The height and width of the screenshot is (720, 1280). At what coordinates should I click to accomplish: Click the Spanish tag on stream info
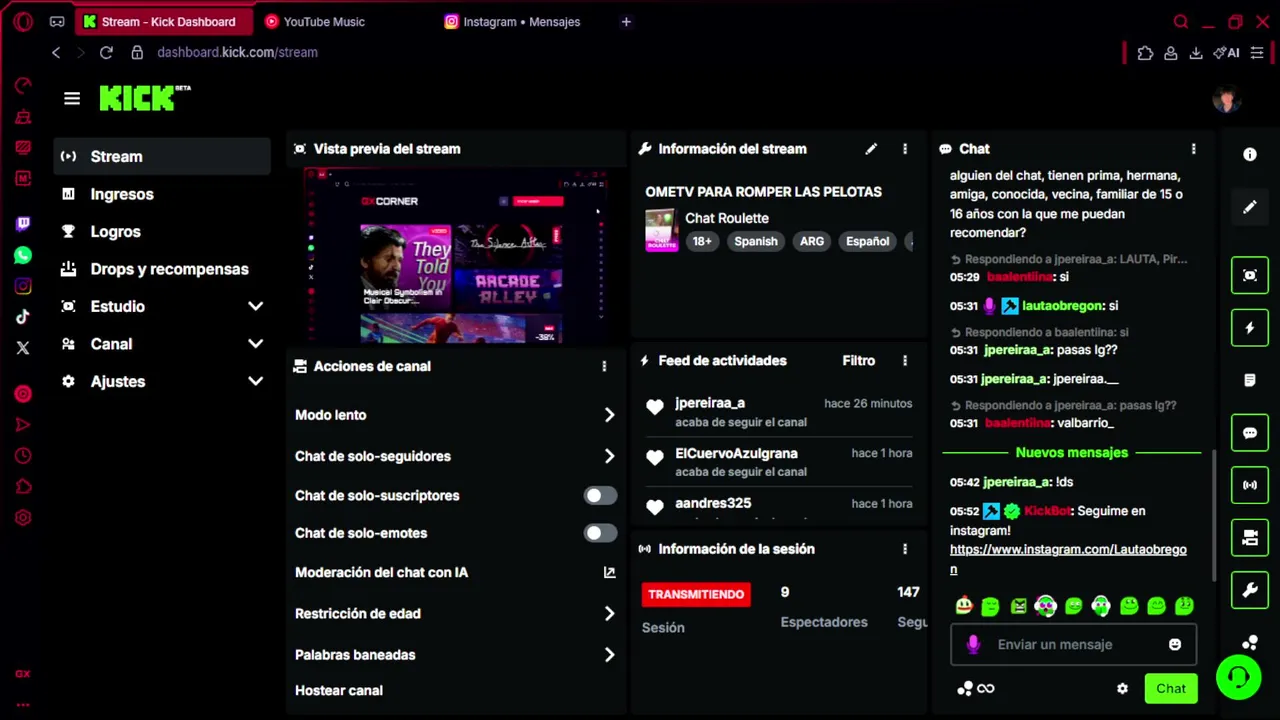click(756, 241)
